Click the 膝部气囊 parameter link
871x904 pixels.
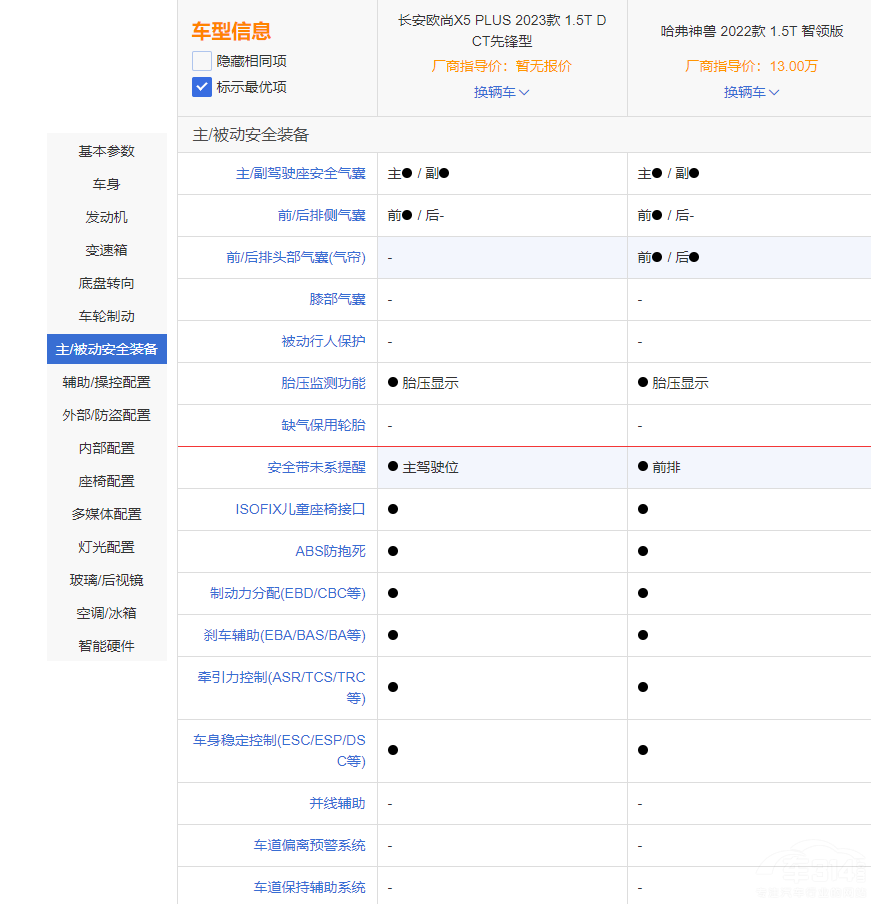(338, 298)
